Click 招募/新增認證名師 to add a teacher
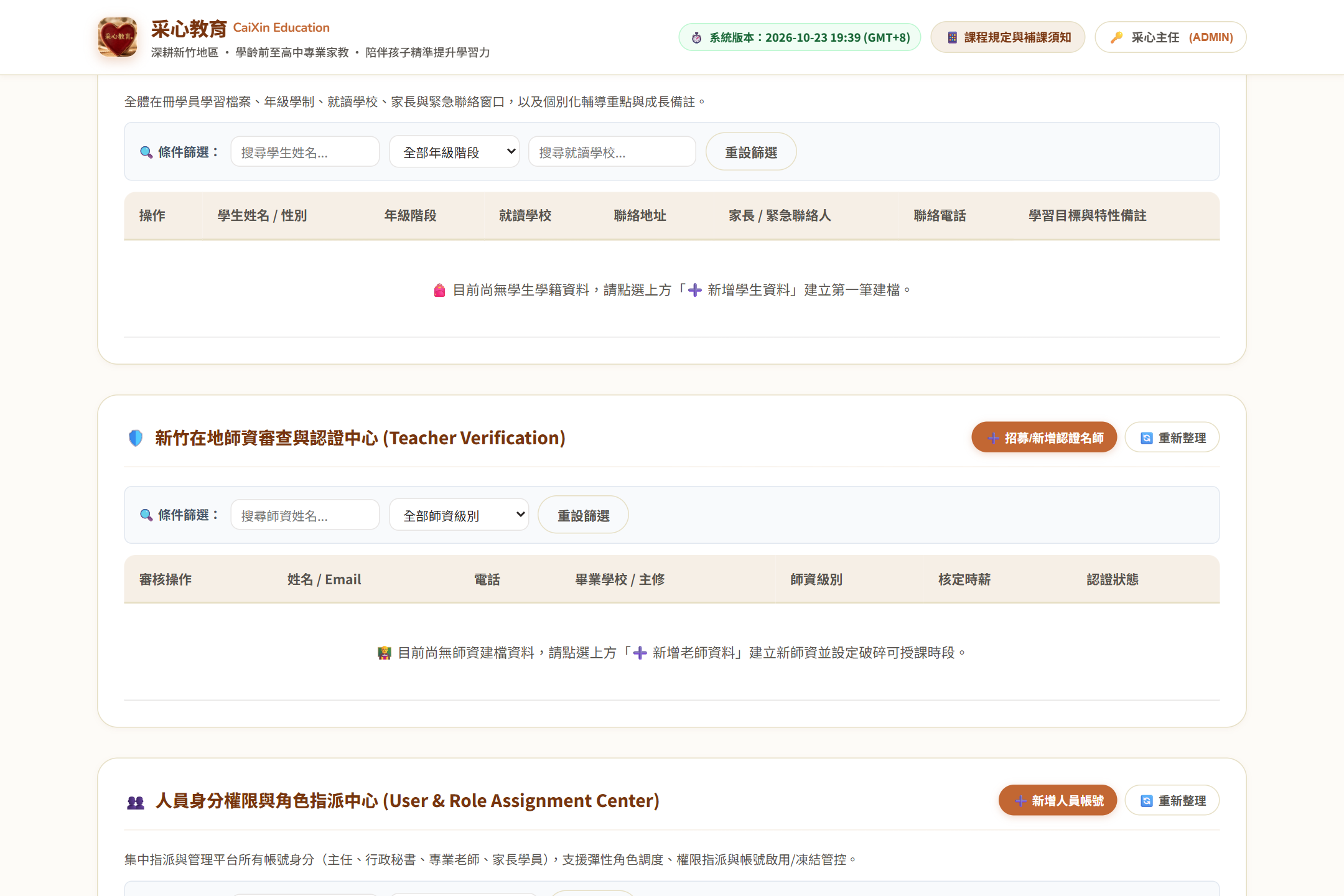Screen dimensions: 1344x896 coord(1044,437)
